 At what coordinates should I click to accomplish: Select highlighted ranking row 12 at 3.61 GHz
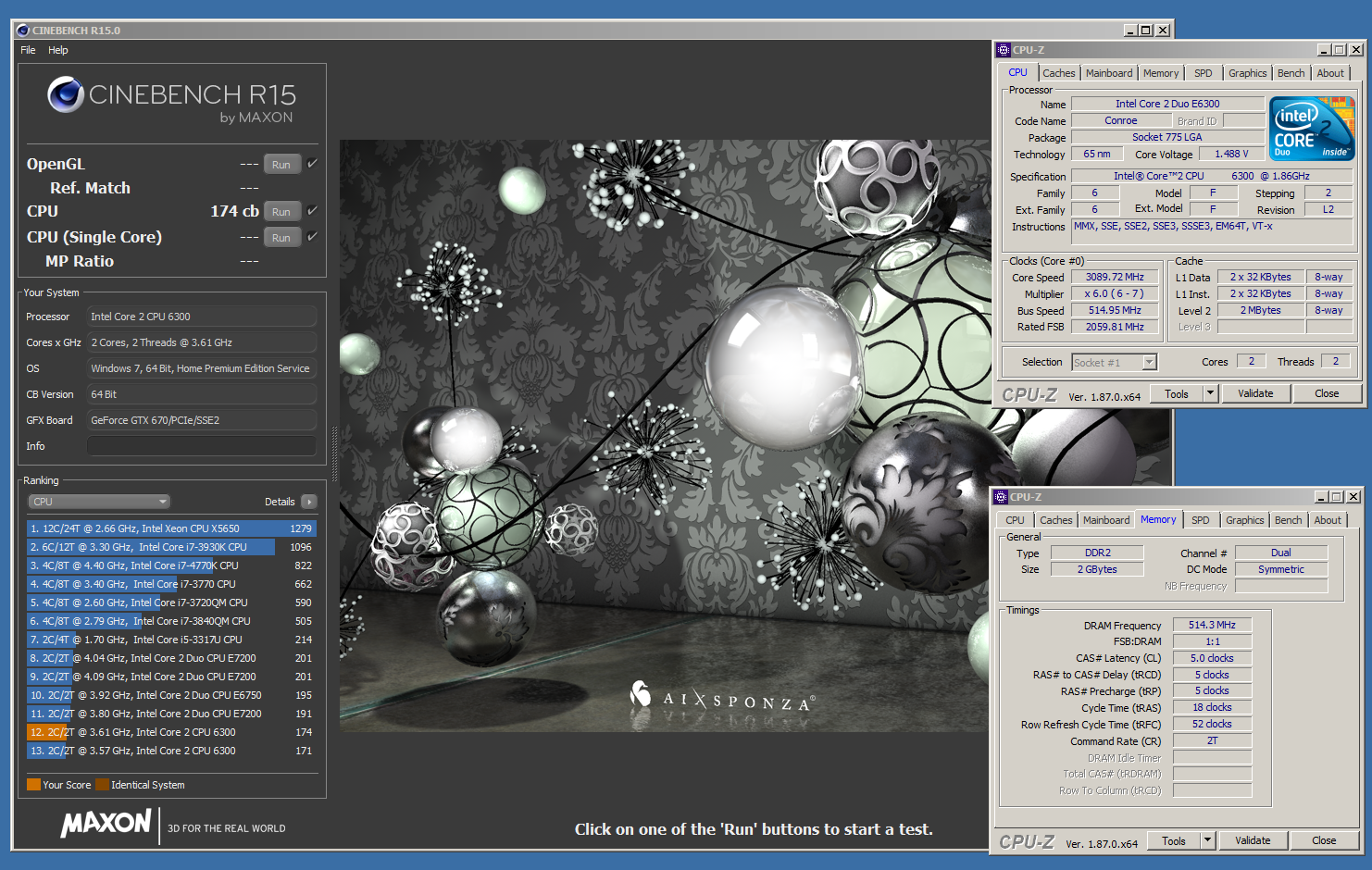(171, 732)
